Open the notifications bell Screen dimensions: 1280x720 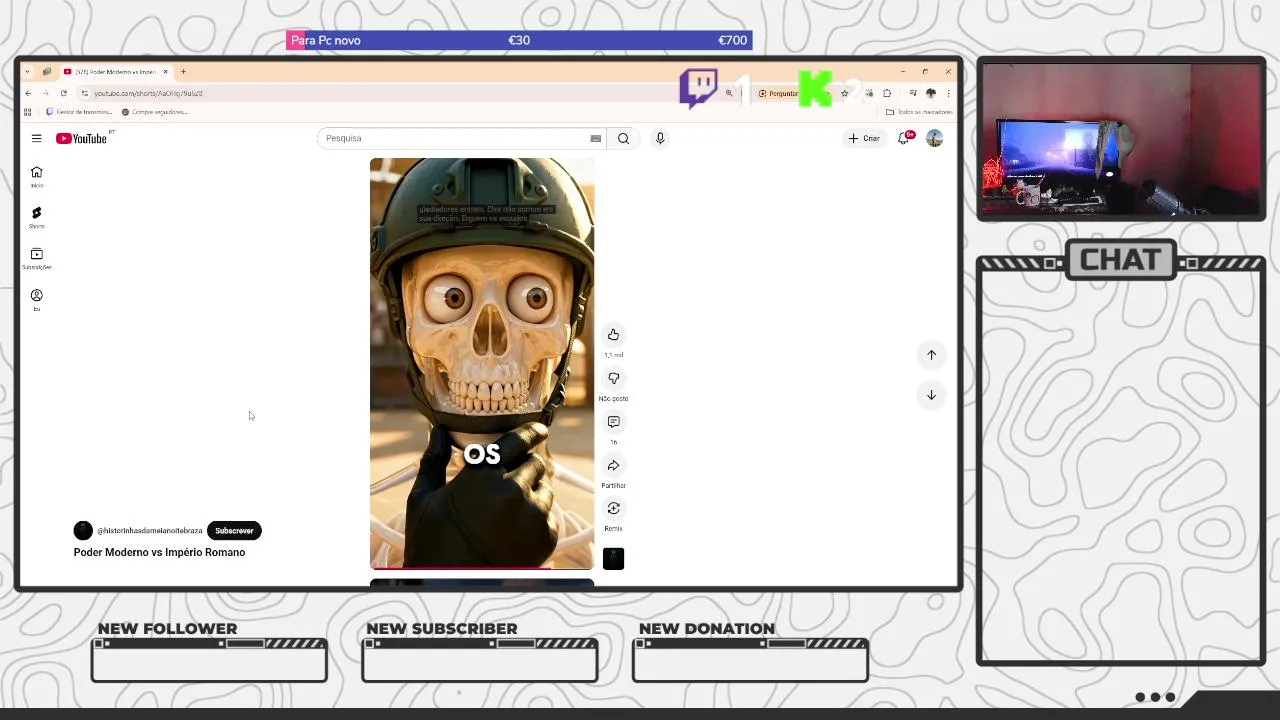[x=904, y=138]
